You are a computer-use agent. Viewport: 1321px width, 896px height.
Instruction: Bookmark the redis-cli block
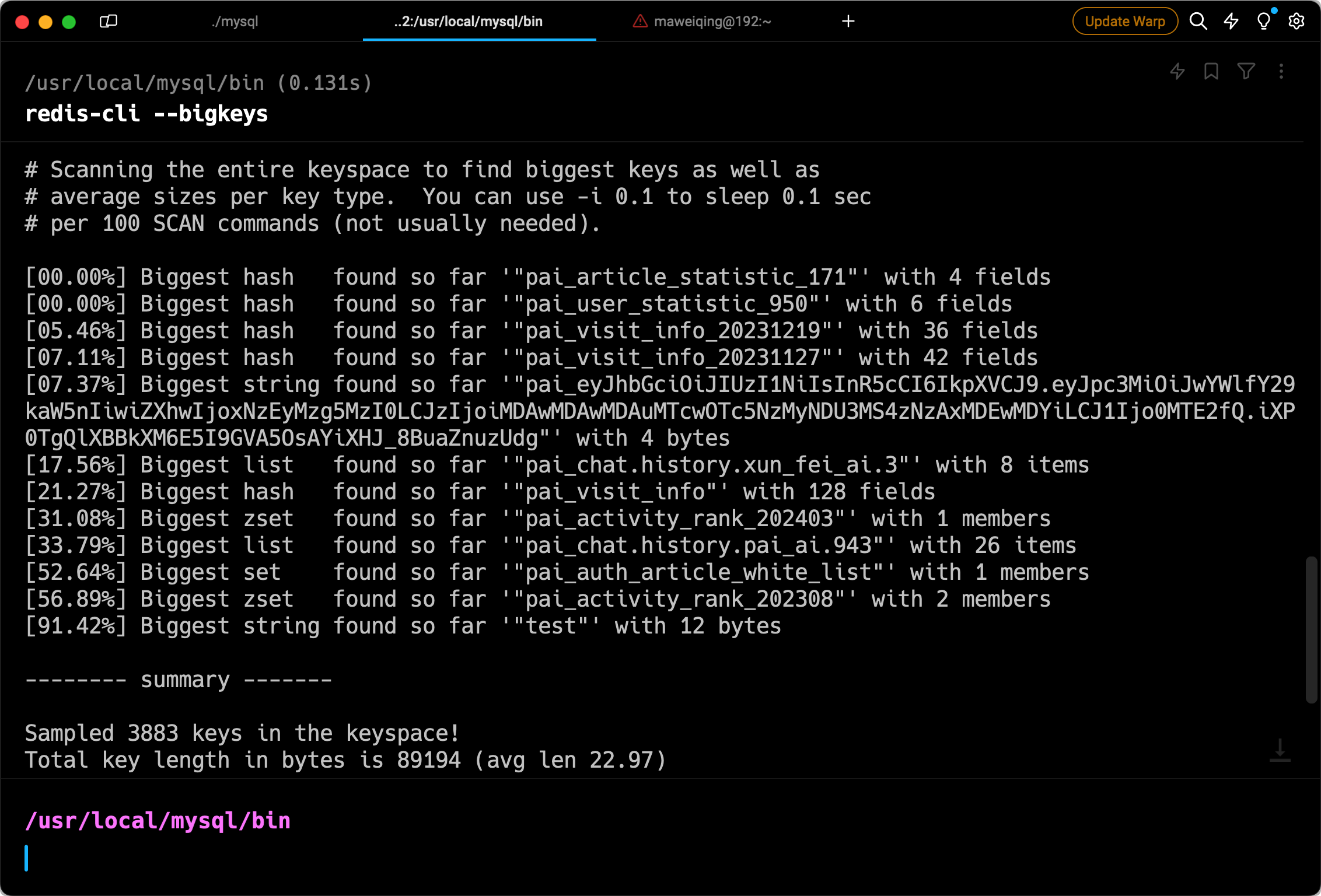coord(1211,71)
